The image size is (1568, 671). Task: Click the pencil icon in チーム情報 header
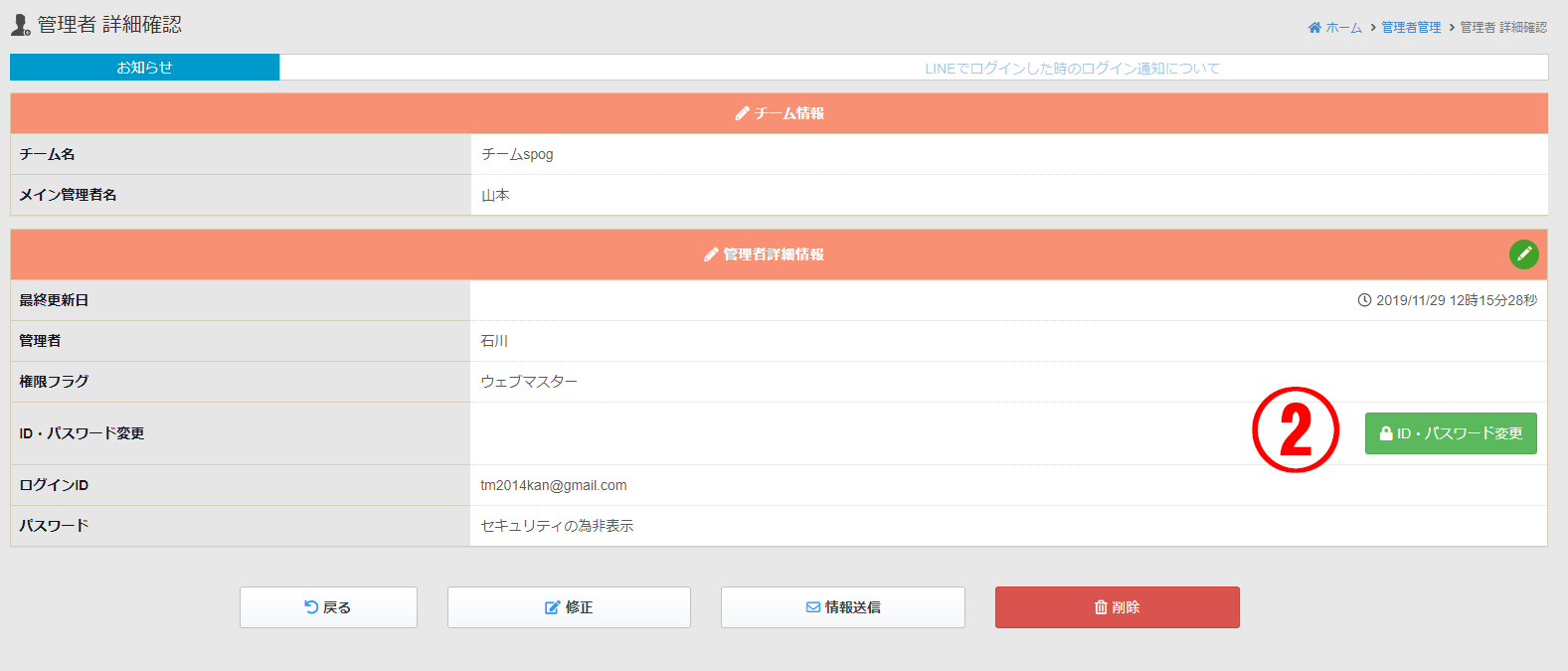[x=742, y=113]
